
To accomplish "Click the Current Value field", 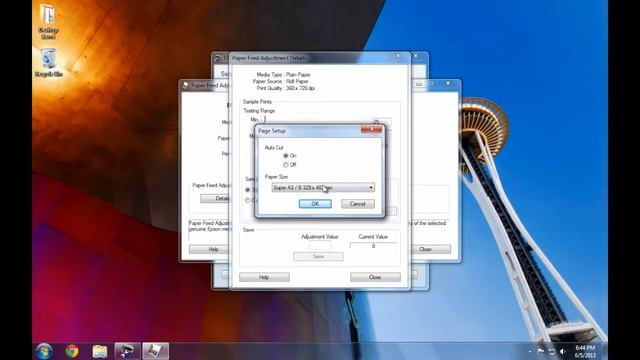I will 373,246.
